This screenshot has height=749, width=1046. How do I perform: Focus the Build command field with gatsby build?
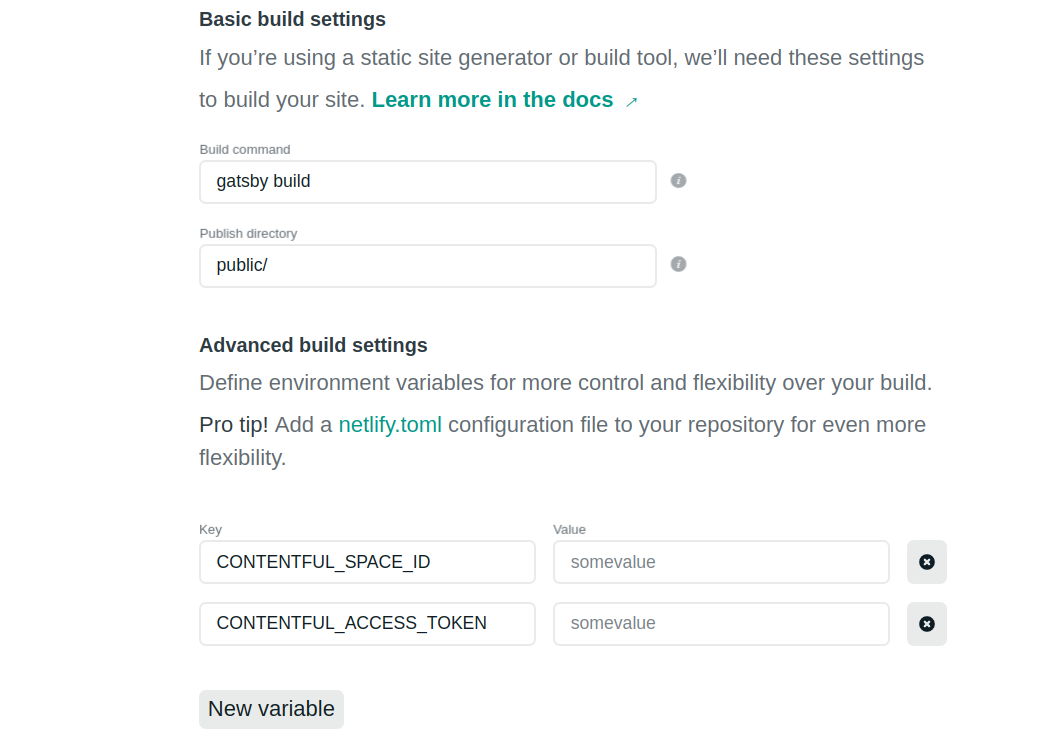(427, 182)
